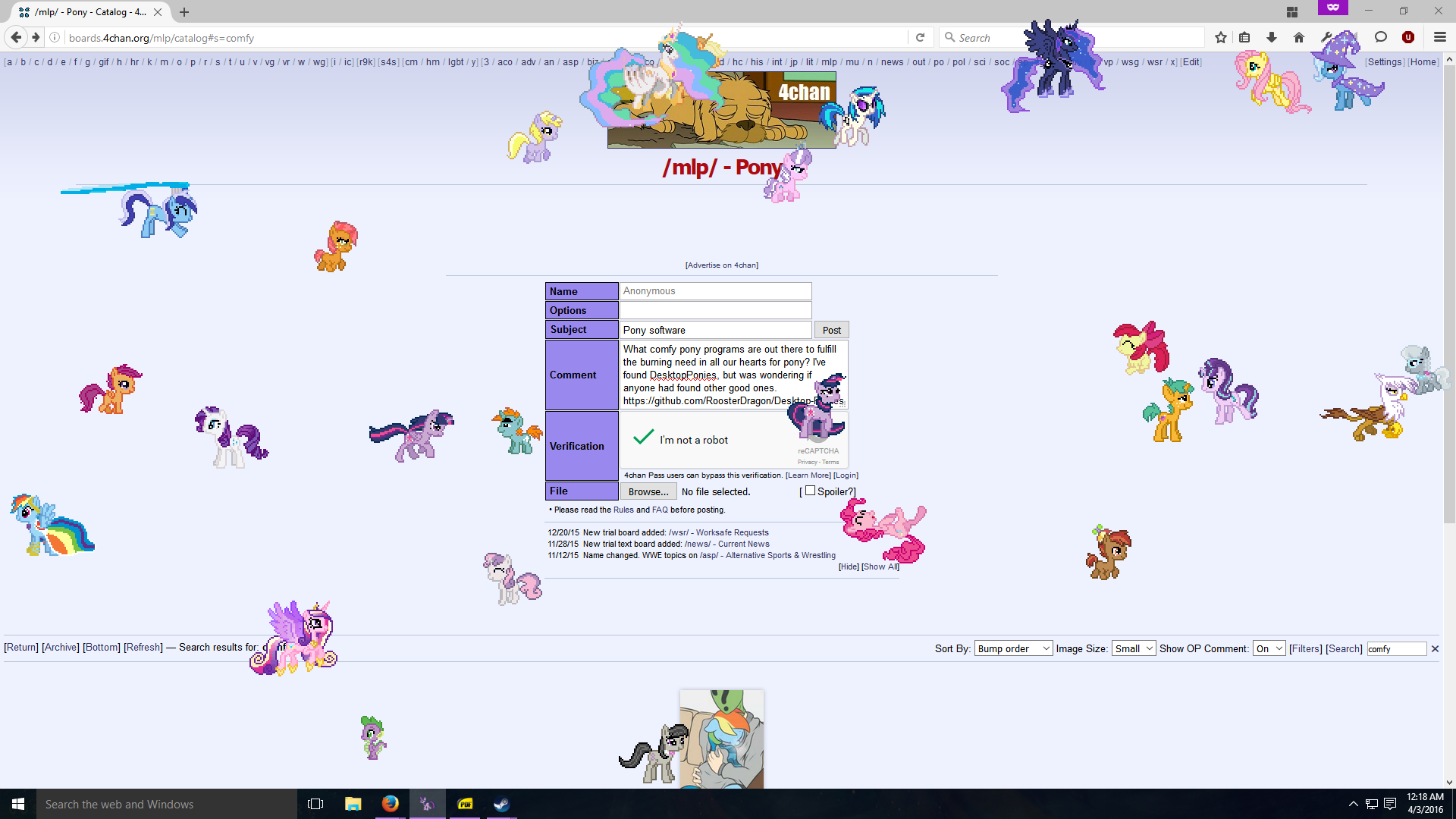This screenshot has height=819, width=1456.
Task: Open Steam from the taskbar
Action: (501, 804)
